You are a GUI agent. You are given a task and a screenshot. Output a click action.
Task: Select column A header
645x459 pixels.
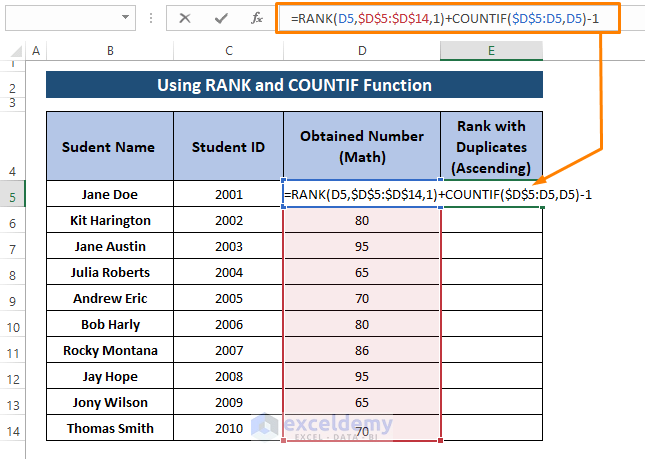click(x=36, y=51)
